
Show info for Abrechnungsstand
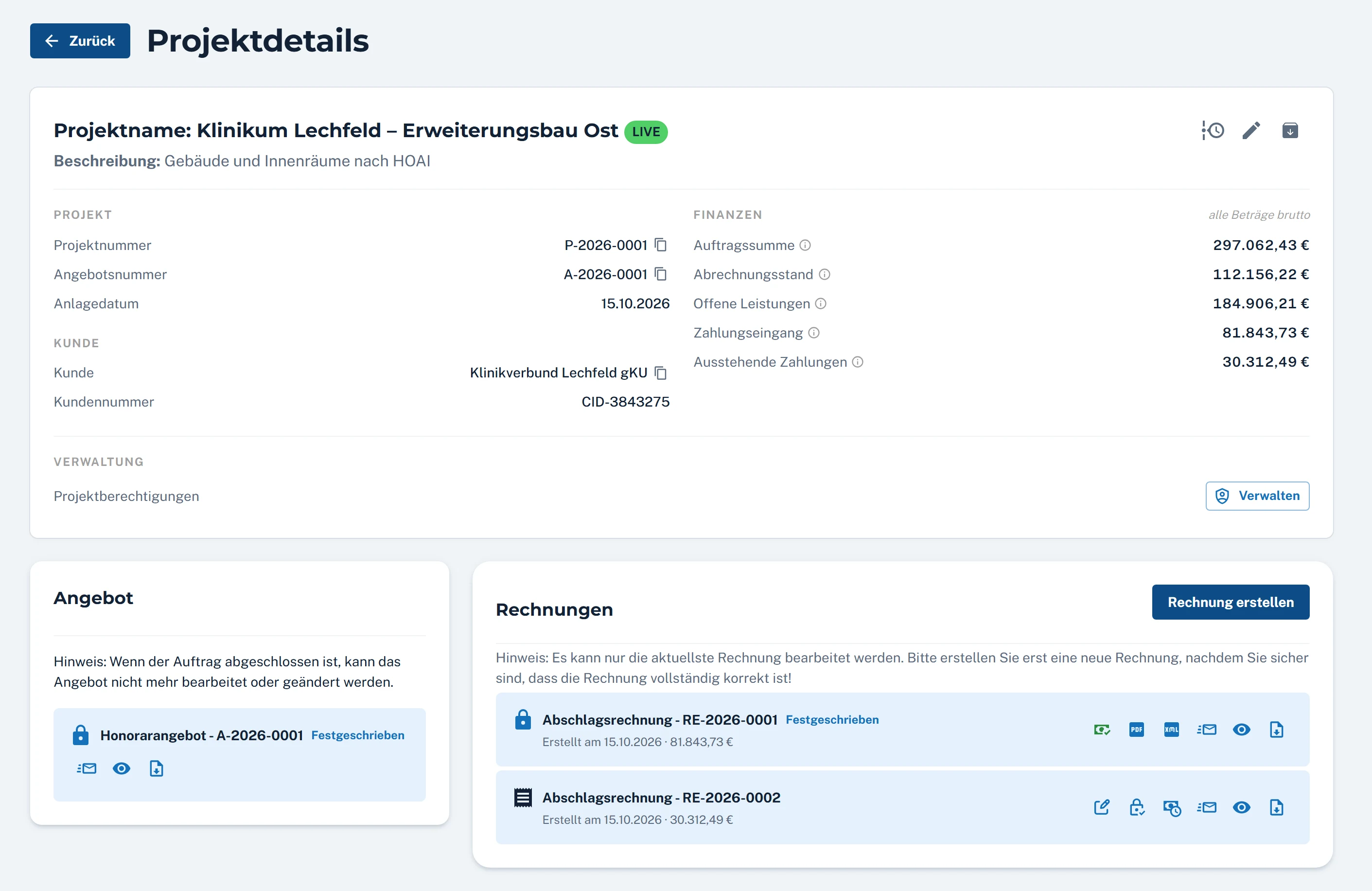point(825,274)
